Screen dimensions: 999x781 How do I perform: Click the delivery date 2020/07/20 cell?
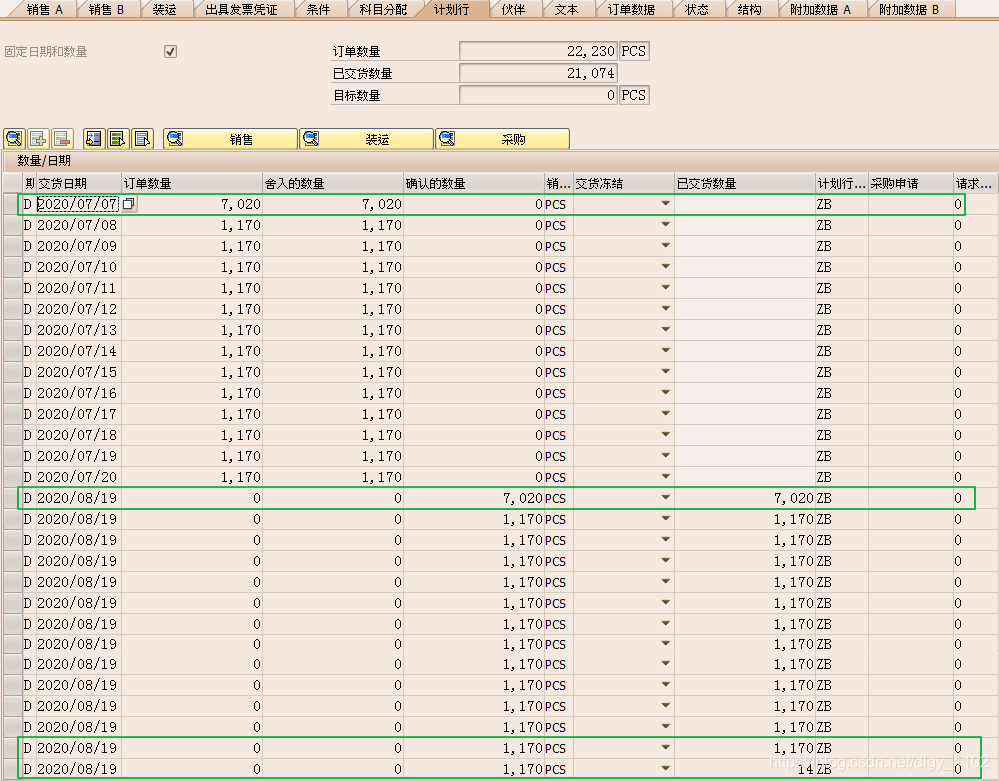[x=78, y=477]
